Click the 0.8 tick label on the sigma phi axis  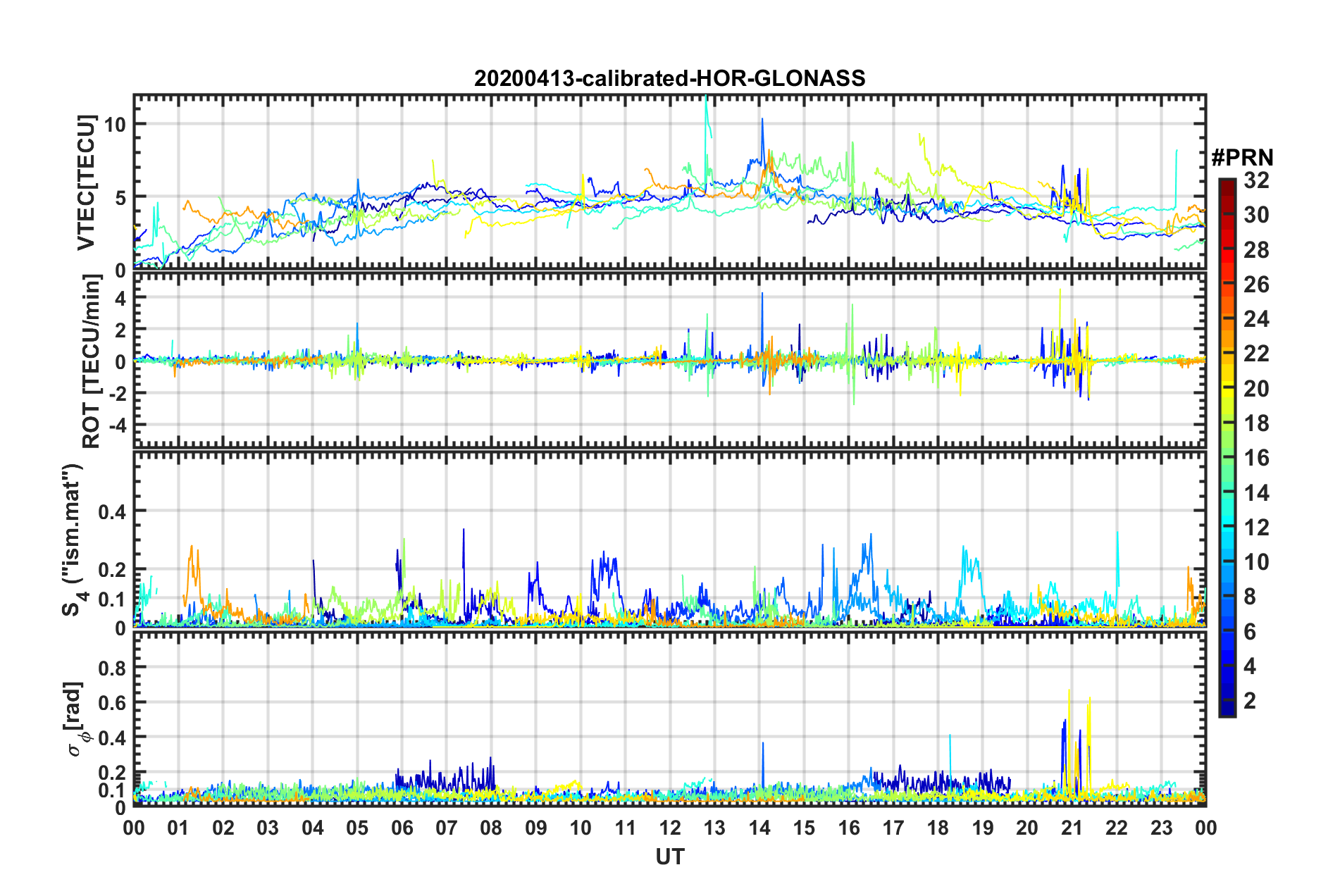(x=111, y=667)
